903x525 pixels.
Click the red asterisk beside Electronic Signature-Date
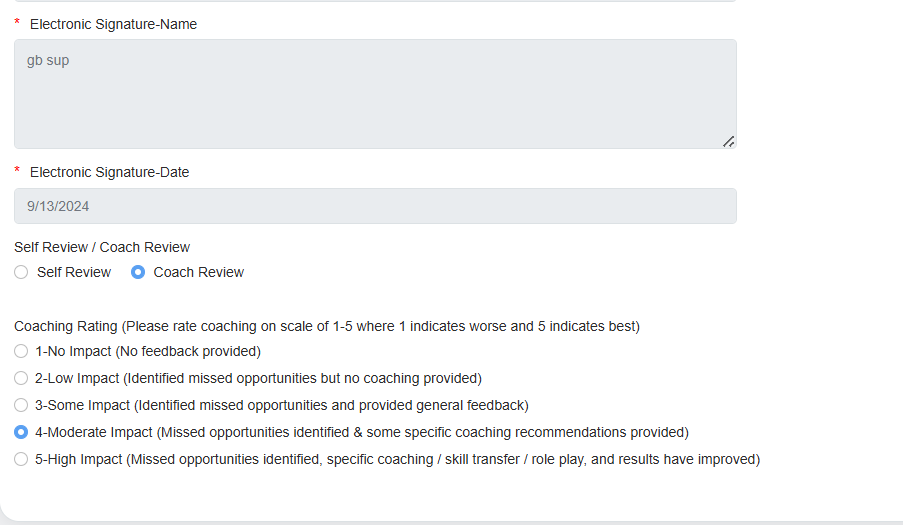(x=17, y=171)
